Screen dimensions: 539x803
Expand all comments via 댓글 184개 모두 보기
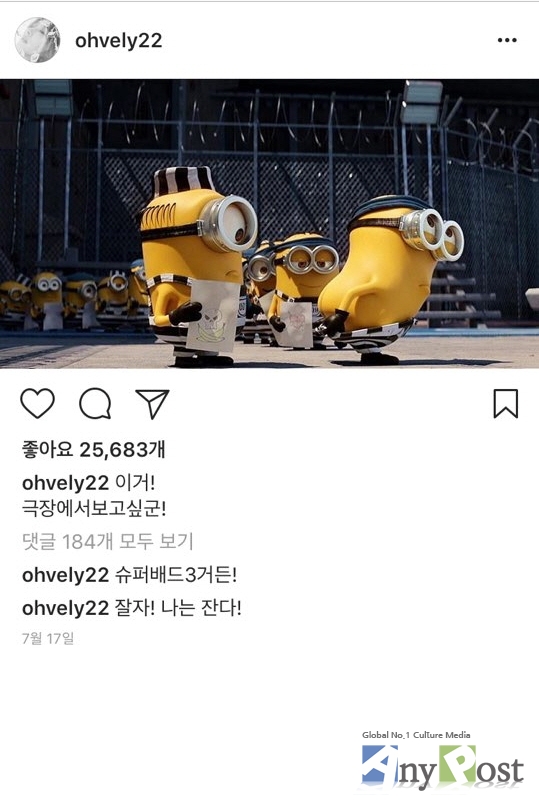[108, 541]
